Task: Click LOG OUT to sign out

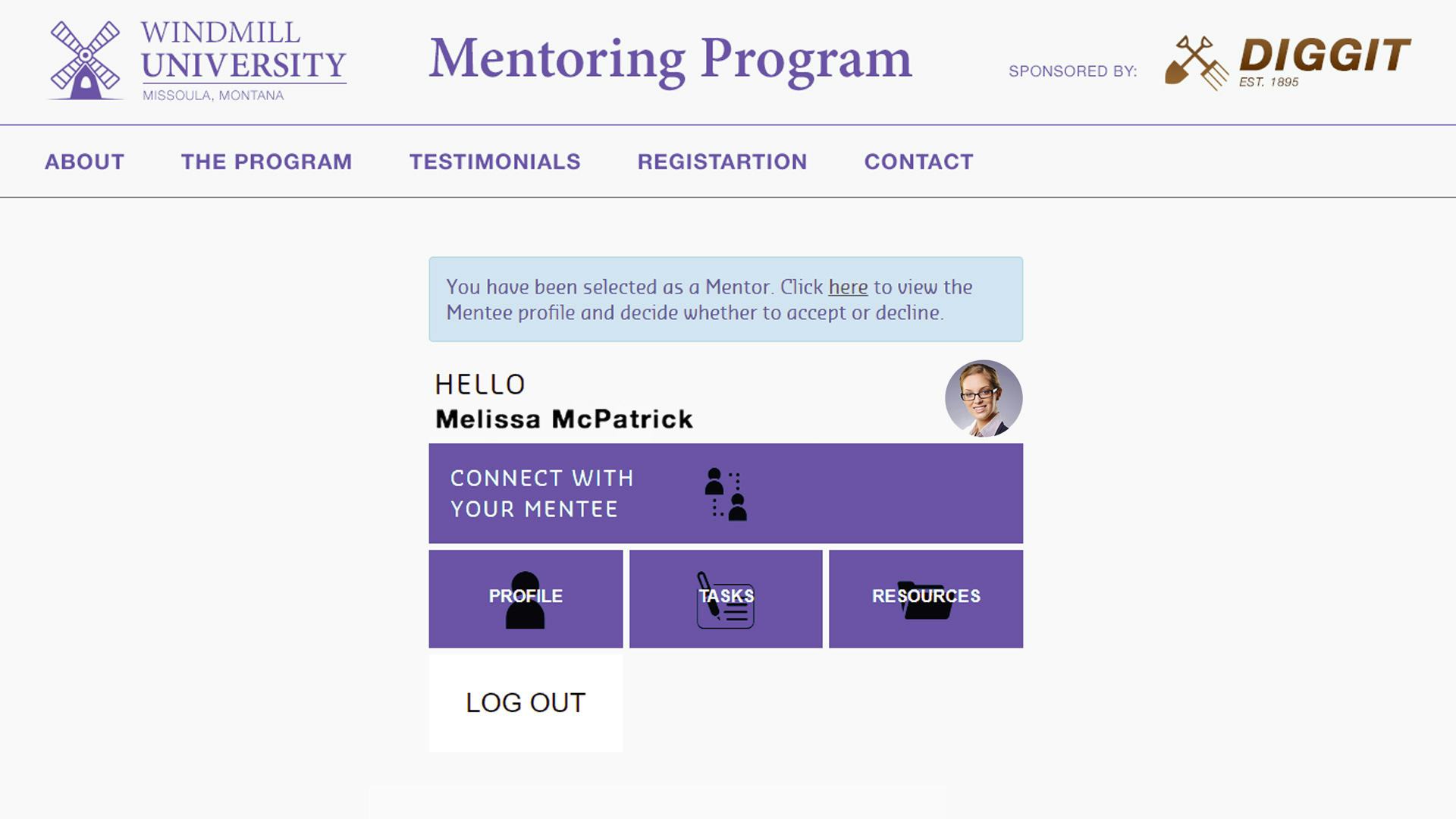Action: (526, 703)
